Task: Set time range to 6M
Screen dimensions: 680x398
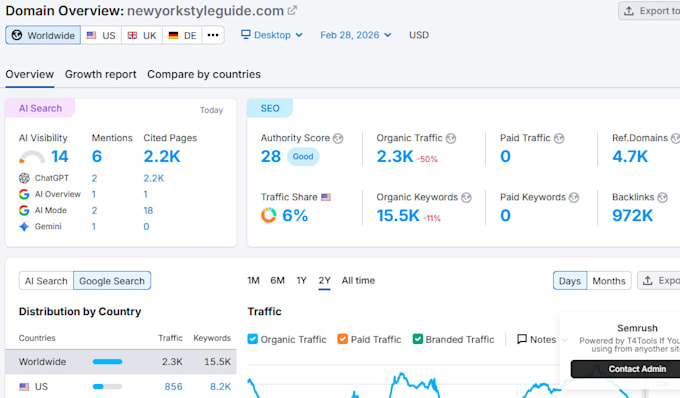Action: click(x=278, y=281)
